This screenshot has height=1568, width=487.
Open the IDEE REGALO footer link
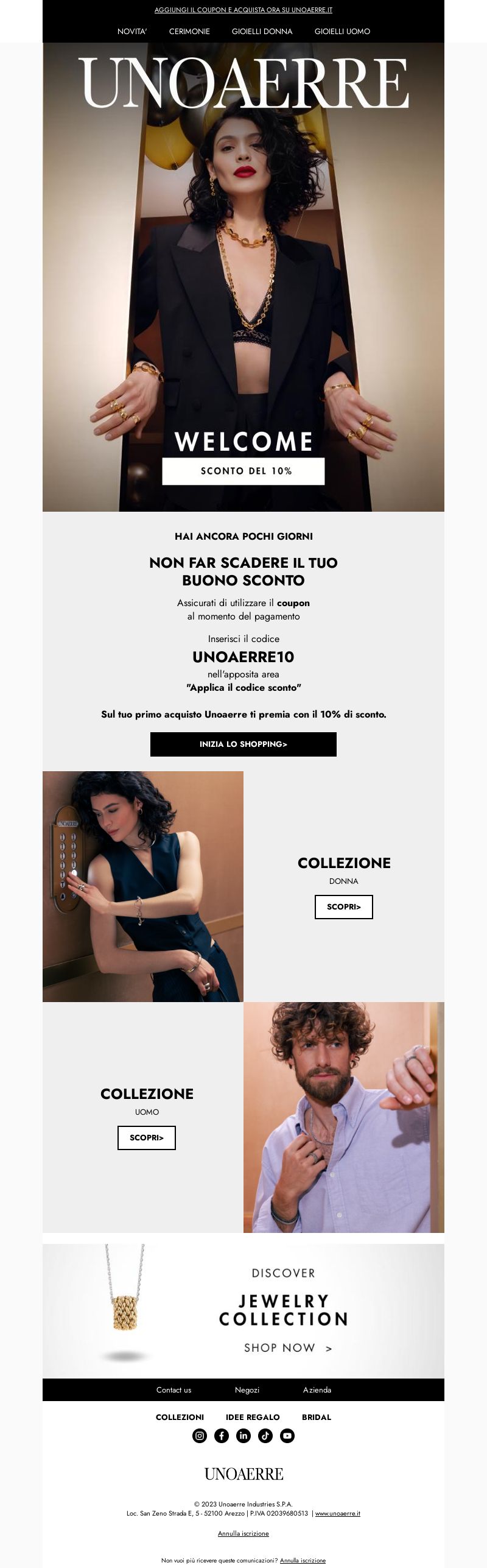click(253, 1418)
